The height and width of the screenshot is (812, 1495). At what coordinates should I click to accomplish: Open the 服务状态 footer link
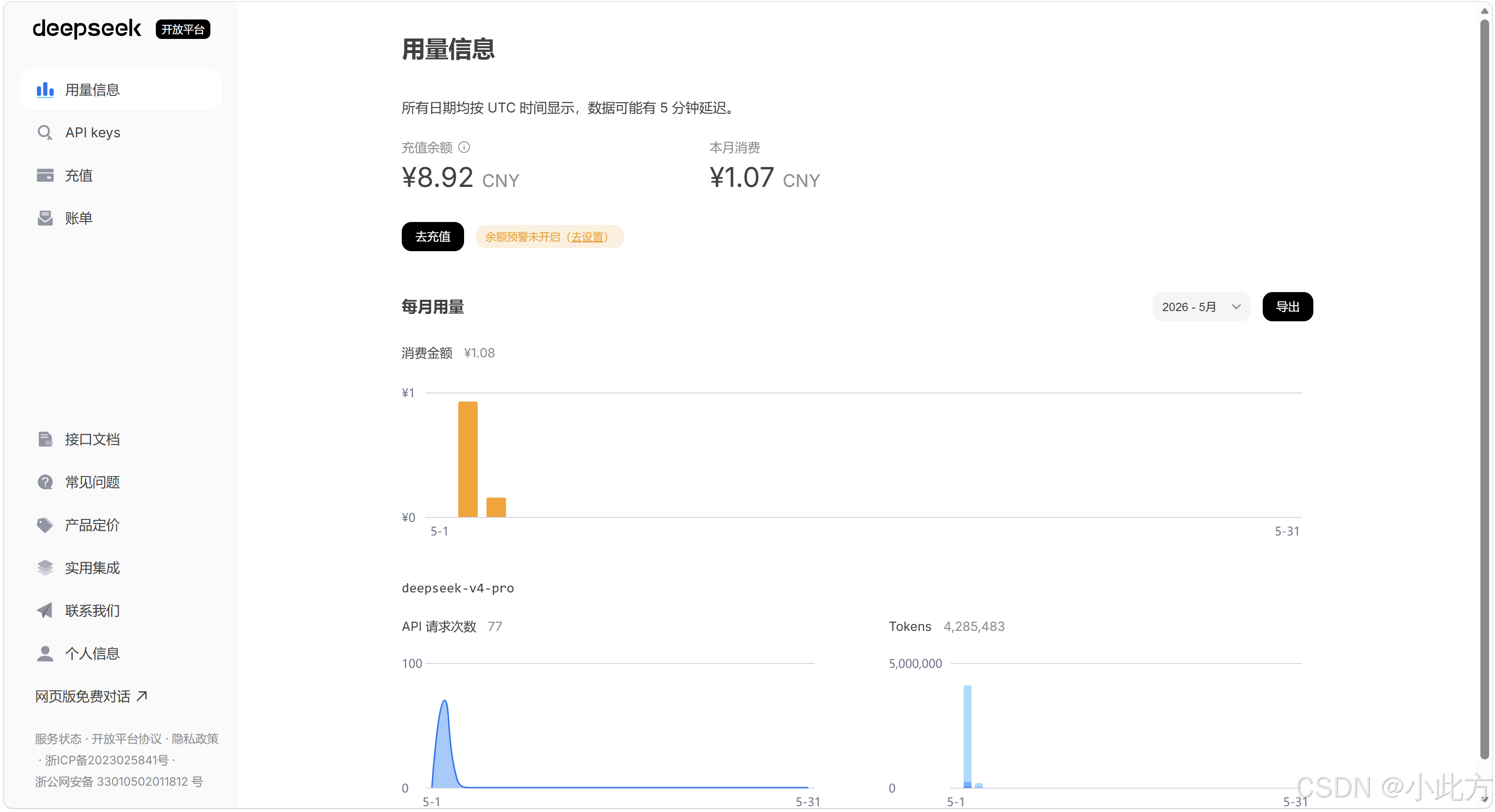(58, 738)
